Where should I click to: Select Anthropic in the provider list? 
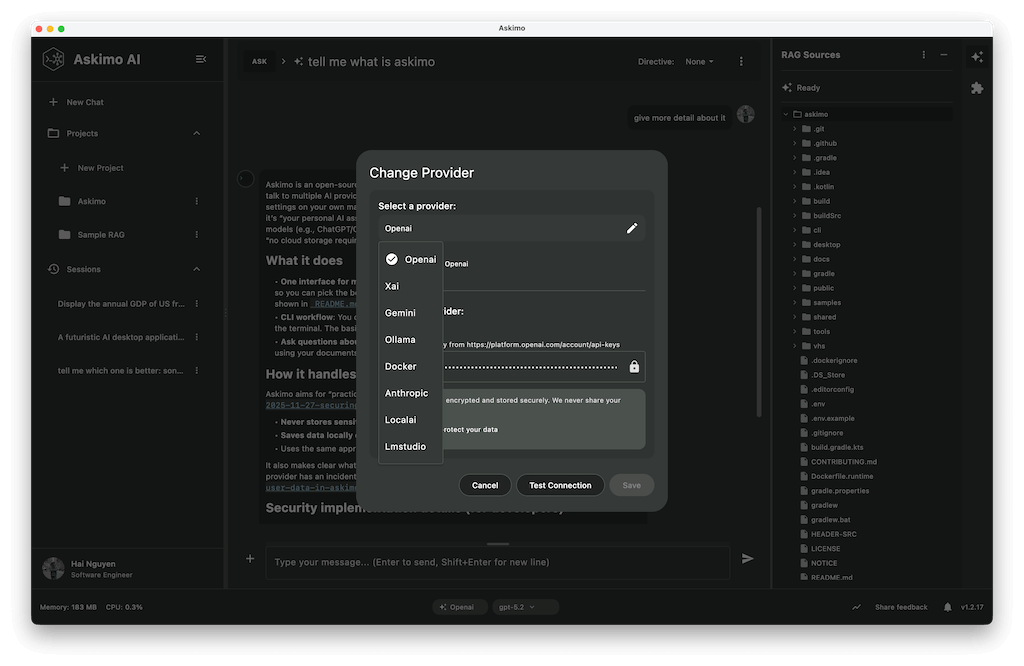point(407,393)
